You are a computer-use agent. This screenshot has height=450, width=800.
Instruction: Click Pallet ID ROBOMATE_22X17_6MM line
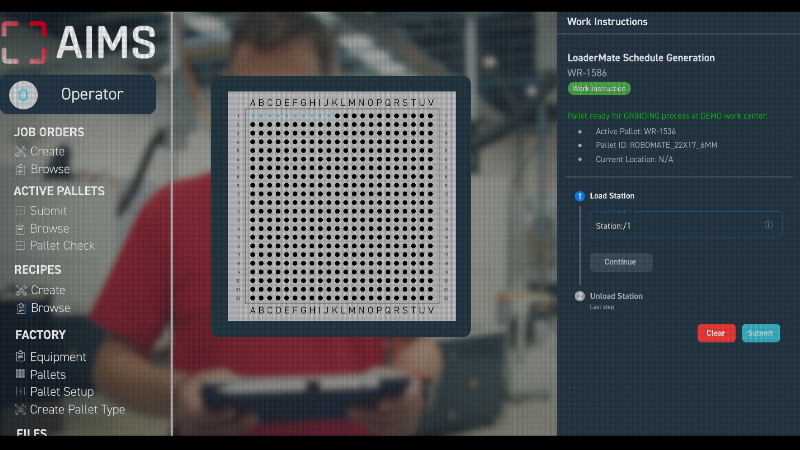[x=656, y=145]
